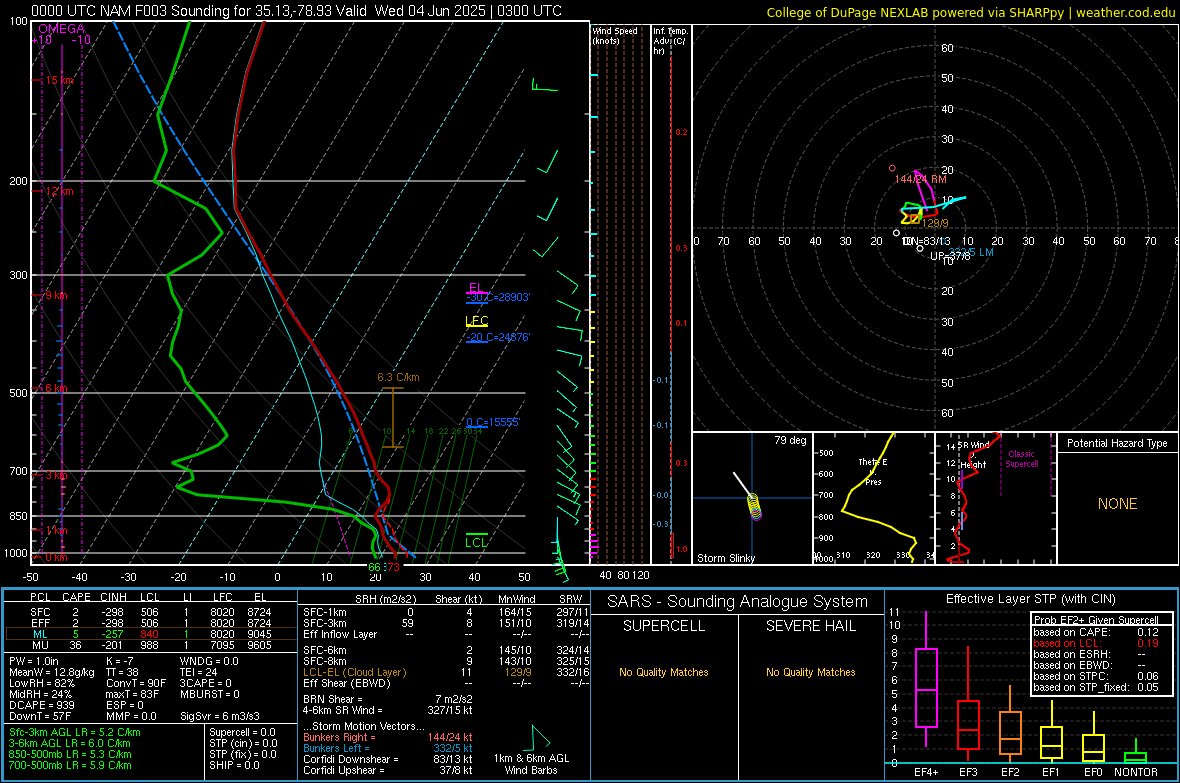Click the blue 'Bunkers Left =' storm motion line

pyautogui.click(x=388, y=748)
